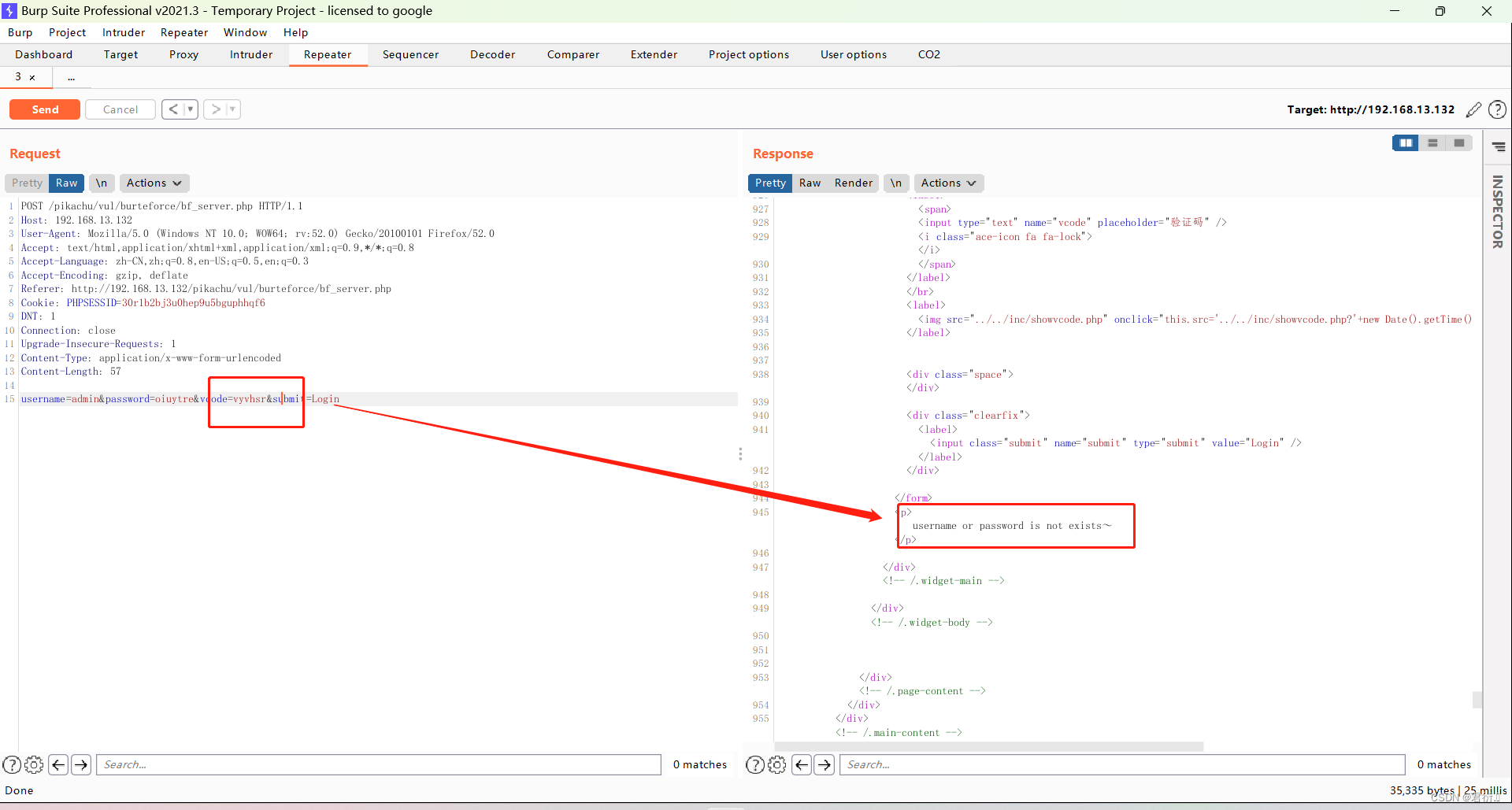Open the back history dropdown arrow
Screen dimensions: 1512x810
(x=191, y=109)
